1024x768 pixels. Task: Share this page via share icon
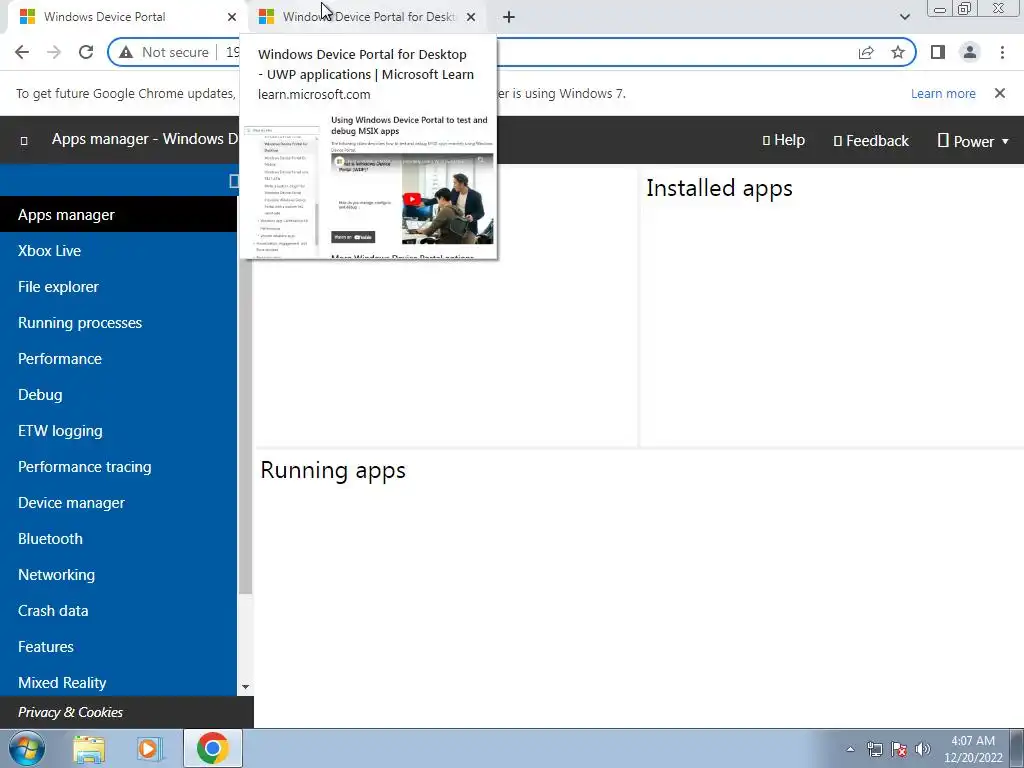(866, 52)
